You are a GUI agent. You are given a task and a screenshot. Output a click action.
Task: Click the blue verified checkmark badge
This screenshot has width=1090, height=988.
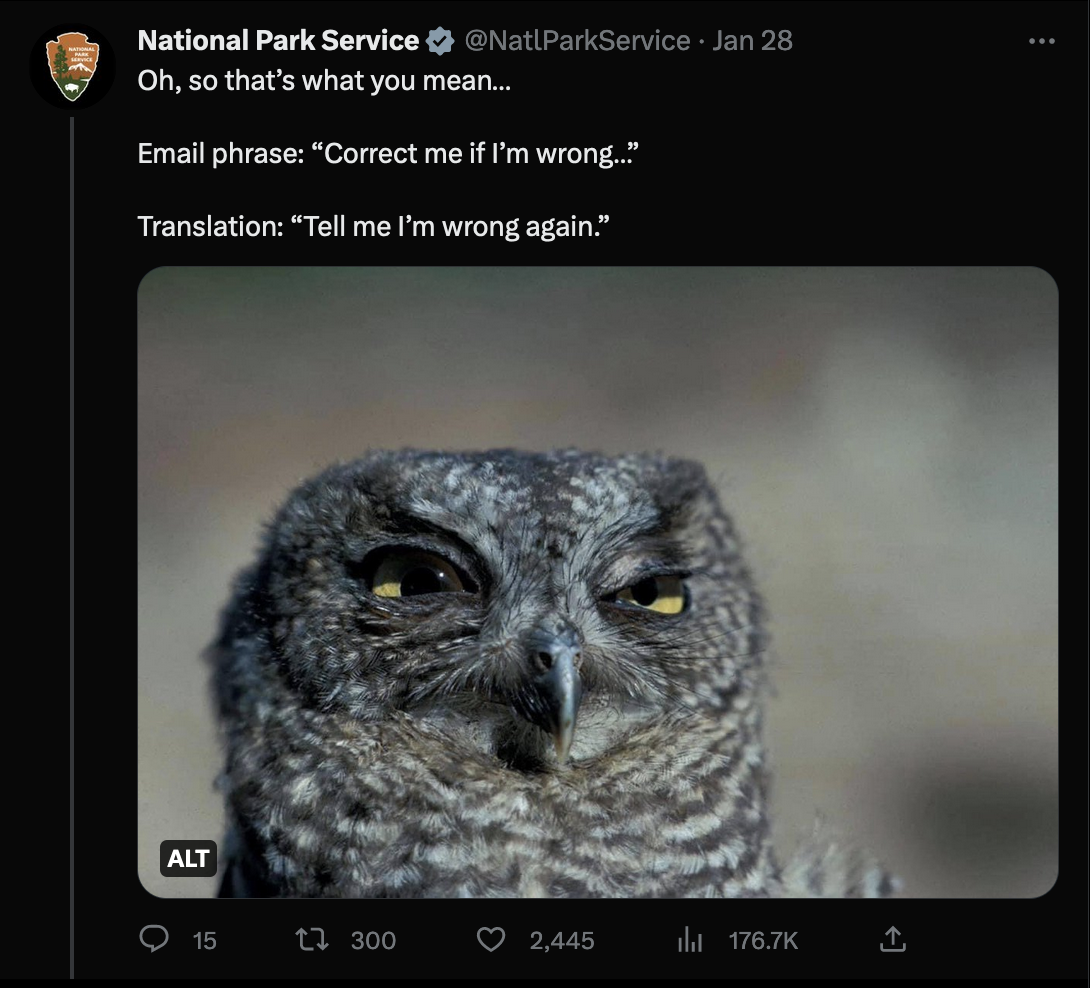(x=438, y=41)
